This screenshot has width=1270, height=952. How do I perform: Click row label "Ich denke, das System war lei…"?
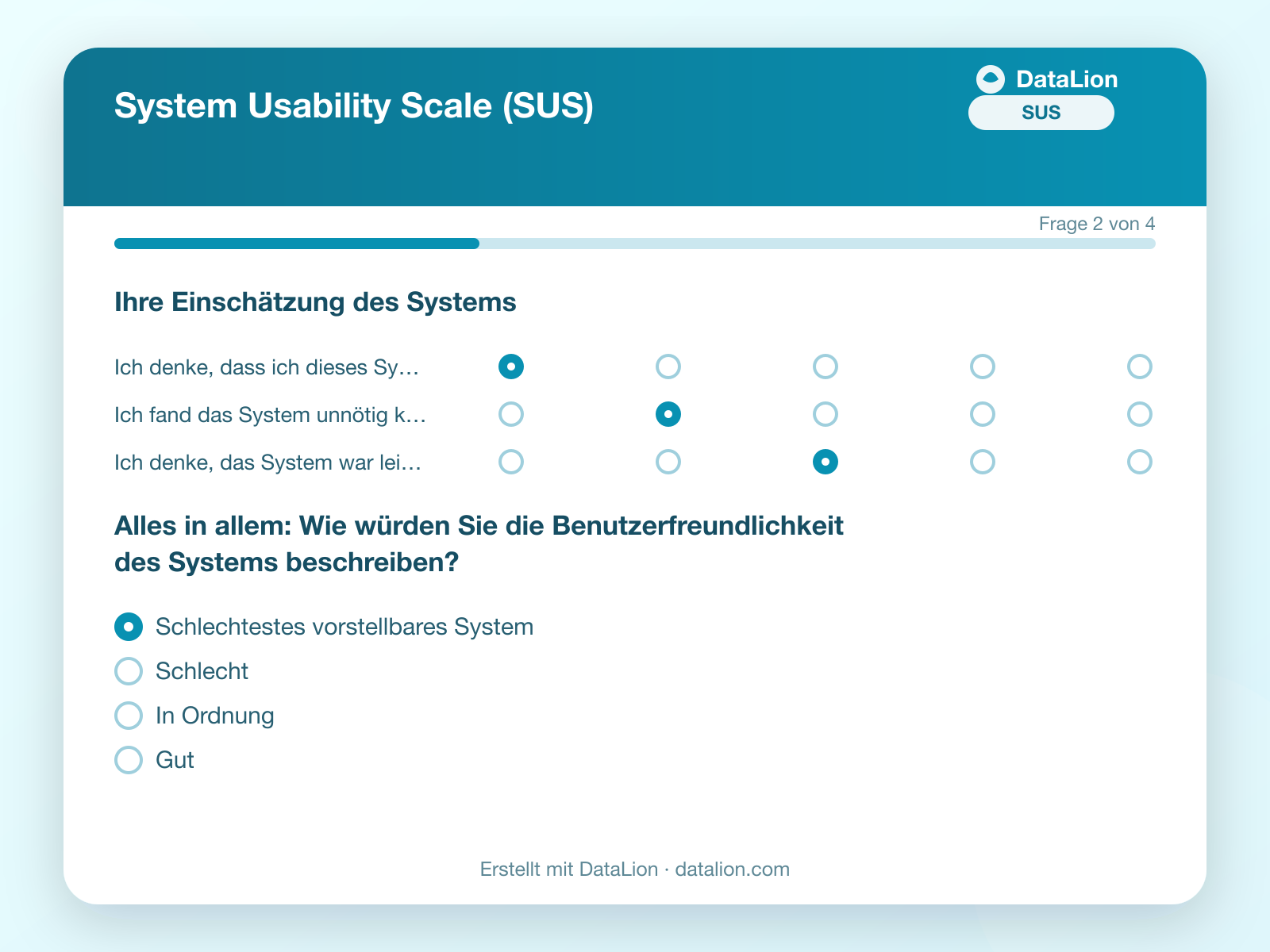[x=268, y=463]
